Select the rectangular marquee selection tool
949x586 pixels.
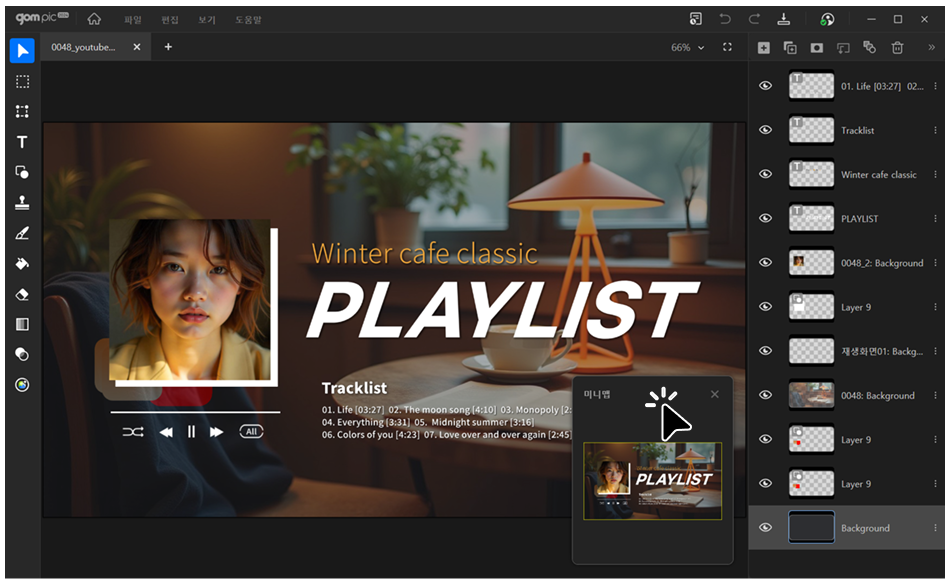(22, 82)
